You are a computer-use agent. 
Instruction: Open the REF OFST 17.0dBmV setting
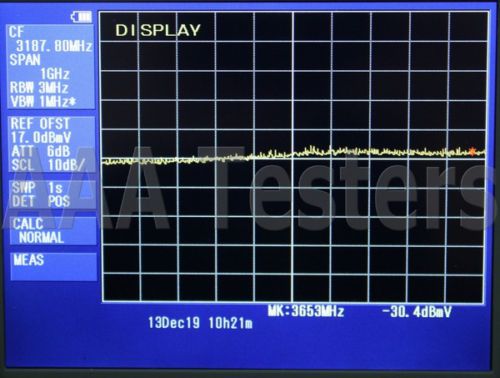coord(41,130)
